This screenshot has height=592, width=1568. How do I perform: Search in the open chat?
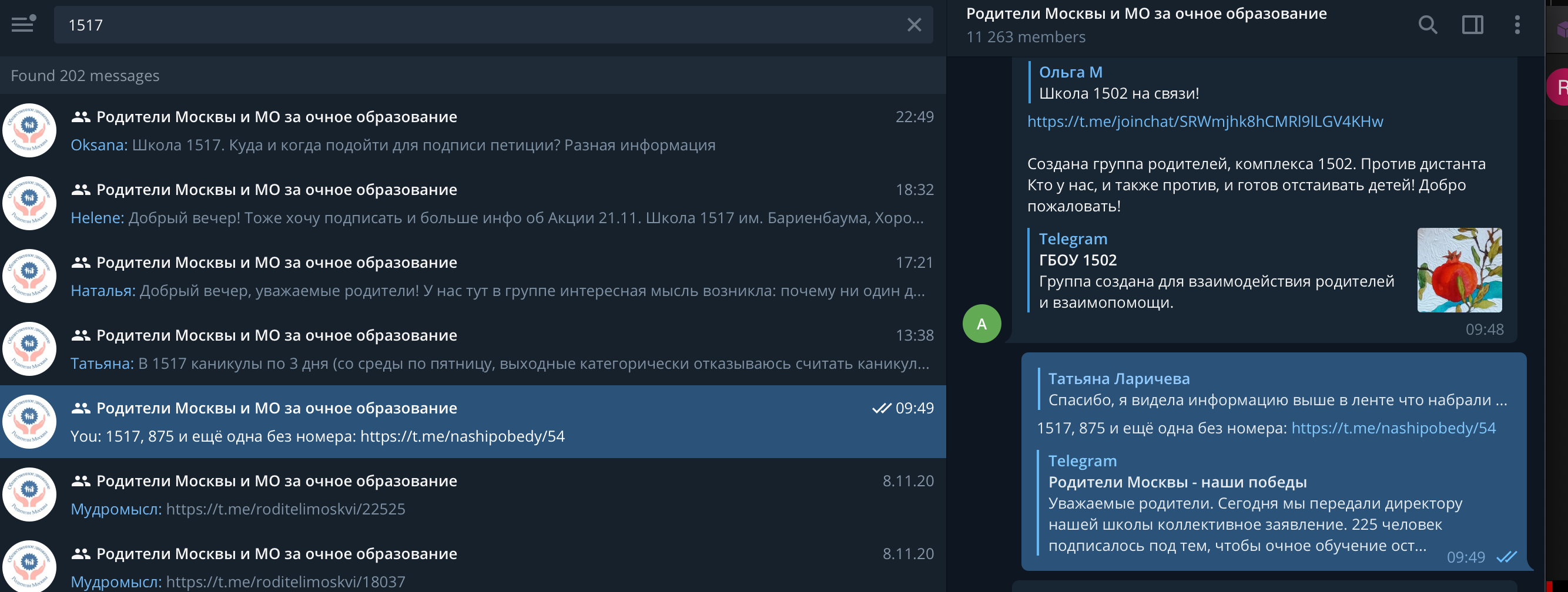[x=1428, y=25]
